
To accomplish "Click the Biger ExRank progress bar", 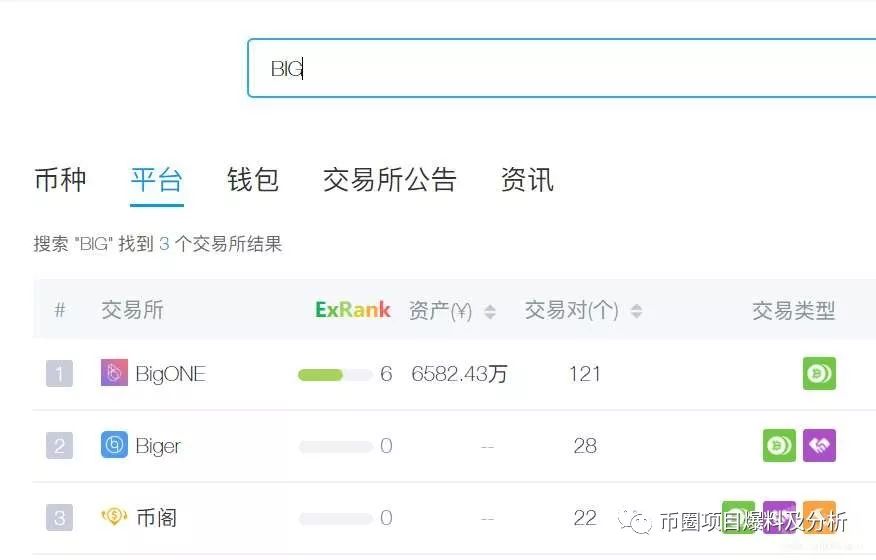I will pos(335,447).
